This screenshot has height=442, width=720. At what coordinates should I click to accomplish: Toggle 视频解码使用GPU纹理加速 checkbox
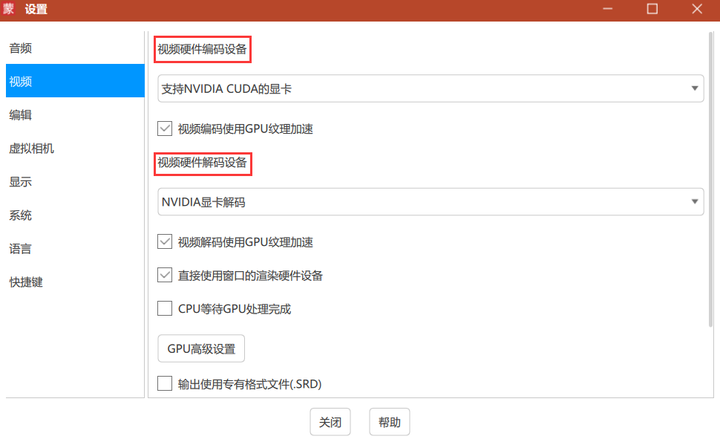click(x=166, y=242)
